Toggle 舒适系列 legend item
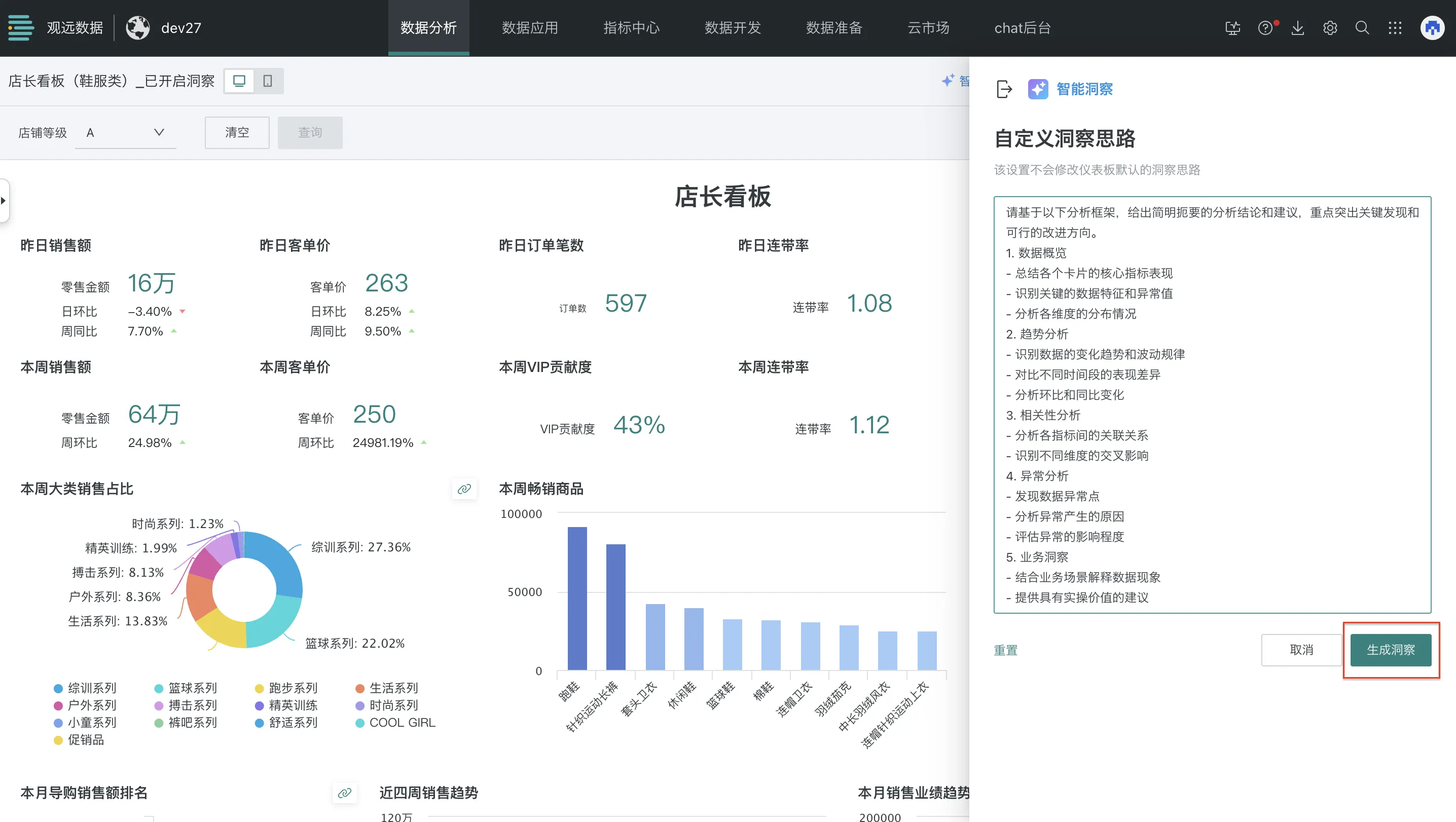Viewport: 1456px width, 822px height. [286, 722]
